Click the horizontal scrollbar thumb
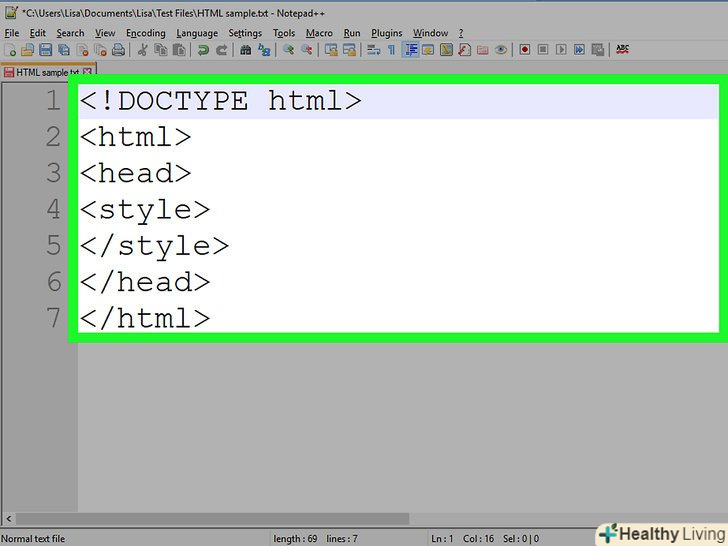 213,518
